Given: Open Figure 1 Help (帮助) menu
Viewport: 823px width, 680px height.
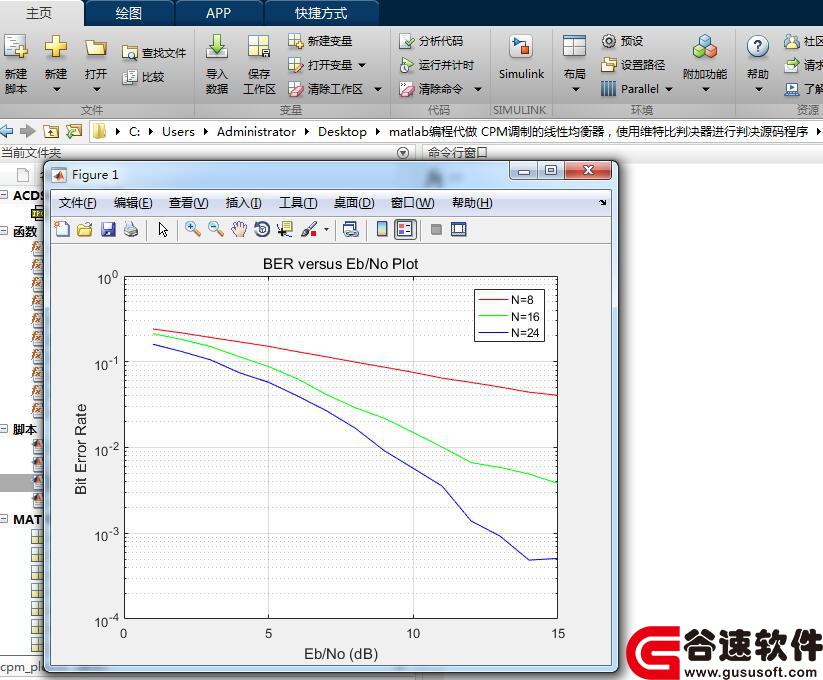Looking at the screenshot, I should point(472,203).
